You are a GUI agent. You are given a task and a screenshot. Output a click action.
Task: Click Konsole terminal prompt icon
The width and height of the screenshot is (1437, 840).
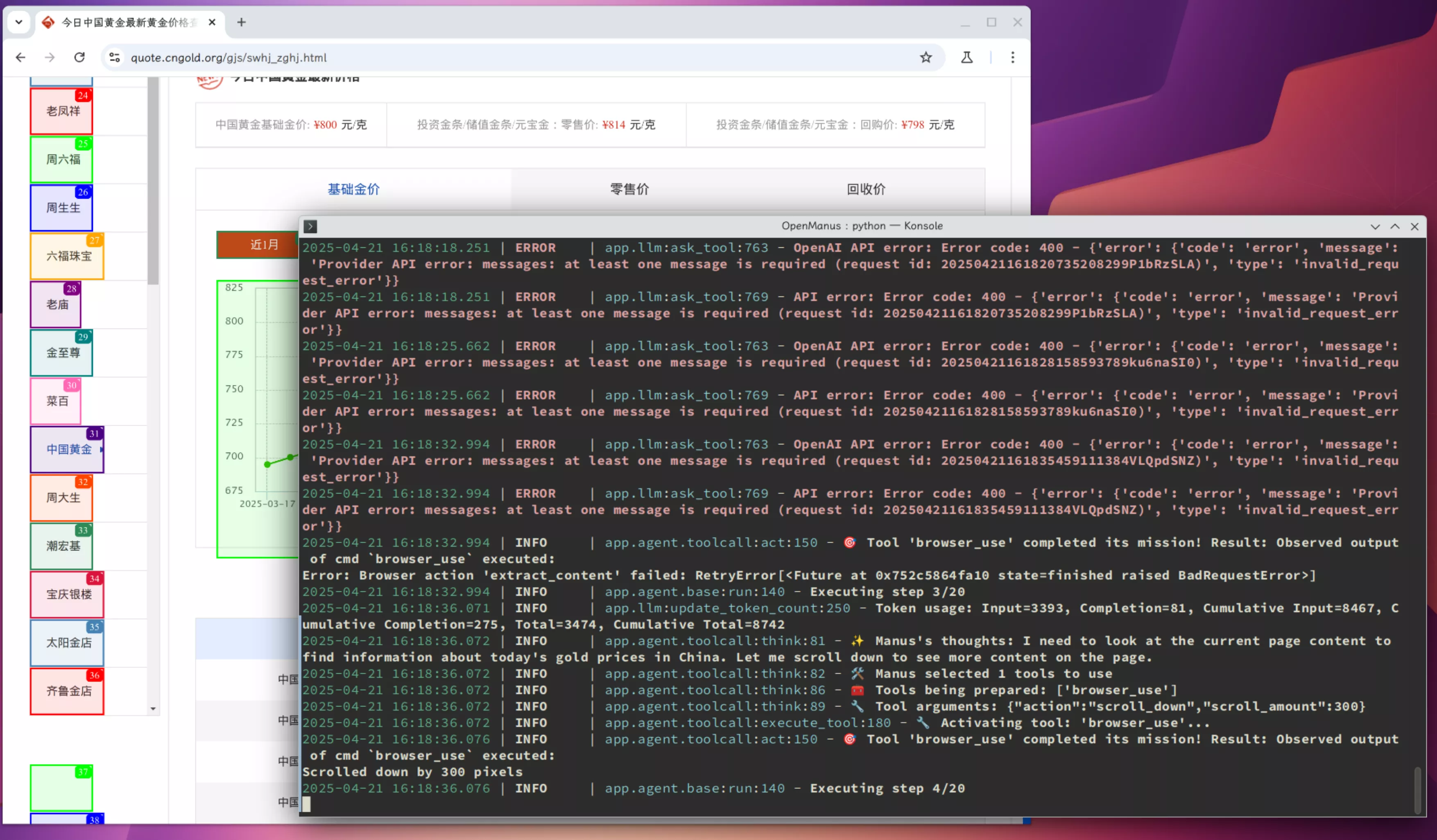310,226
